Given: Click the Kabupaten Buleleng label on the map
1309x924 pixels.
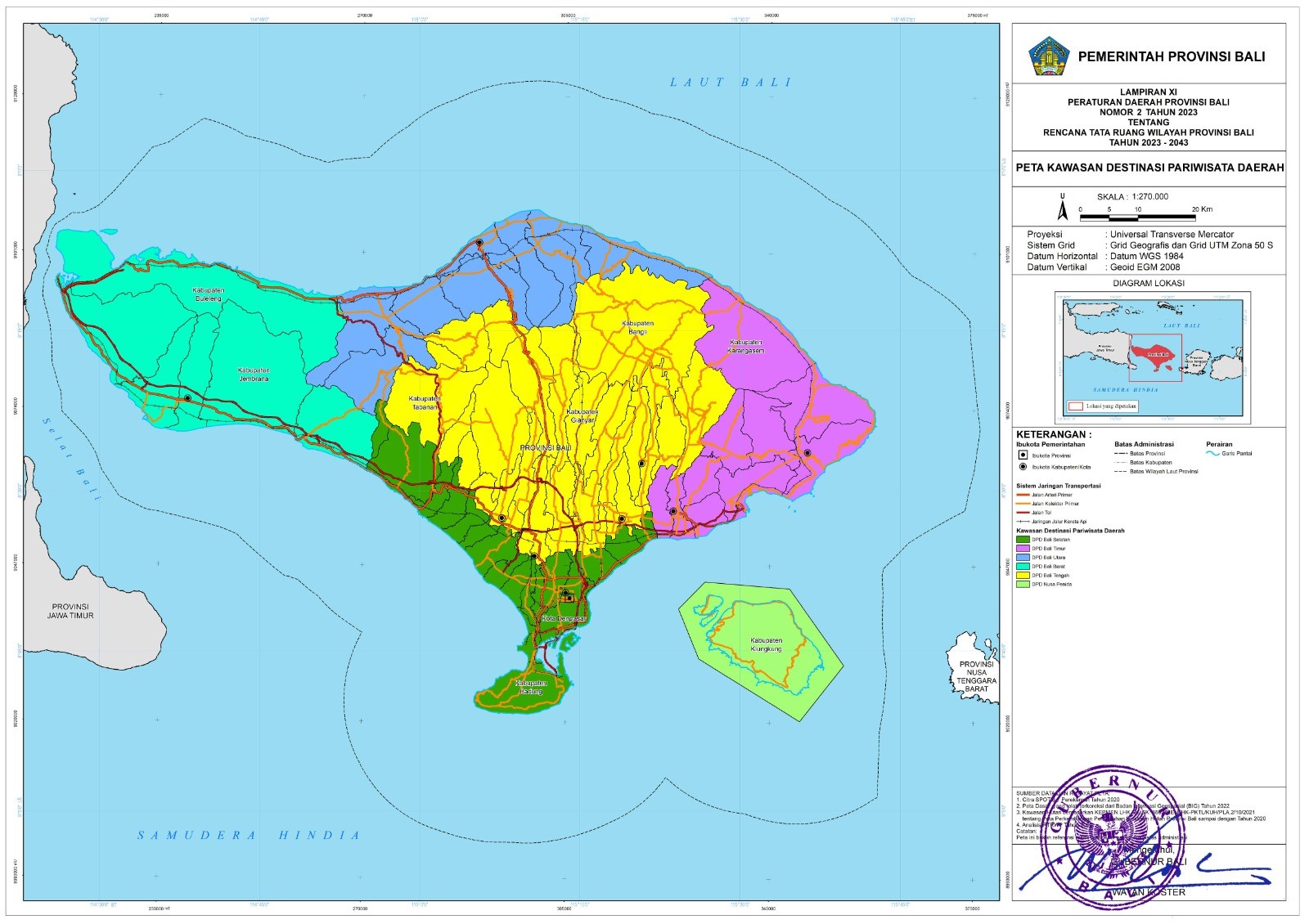Looking at the screenshot, I should pos(209,295).
